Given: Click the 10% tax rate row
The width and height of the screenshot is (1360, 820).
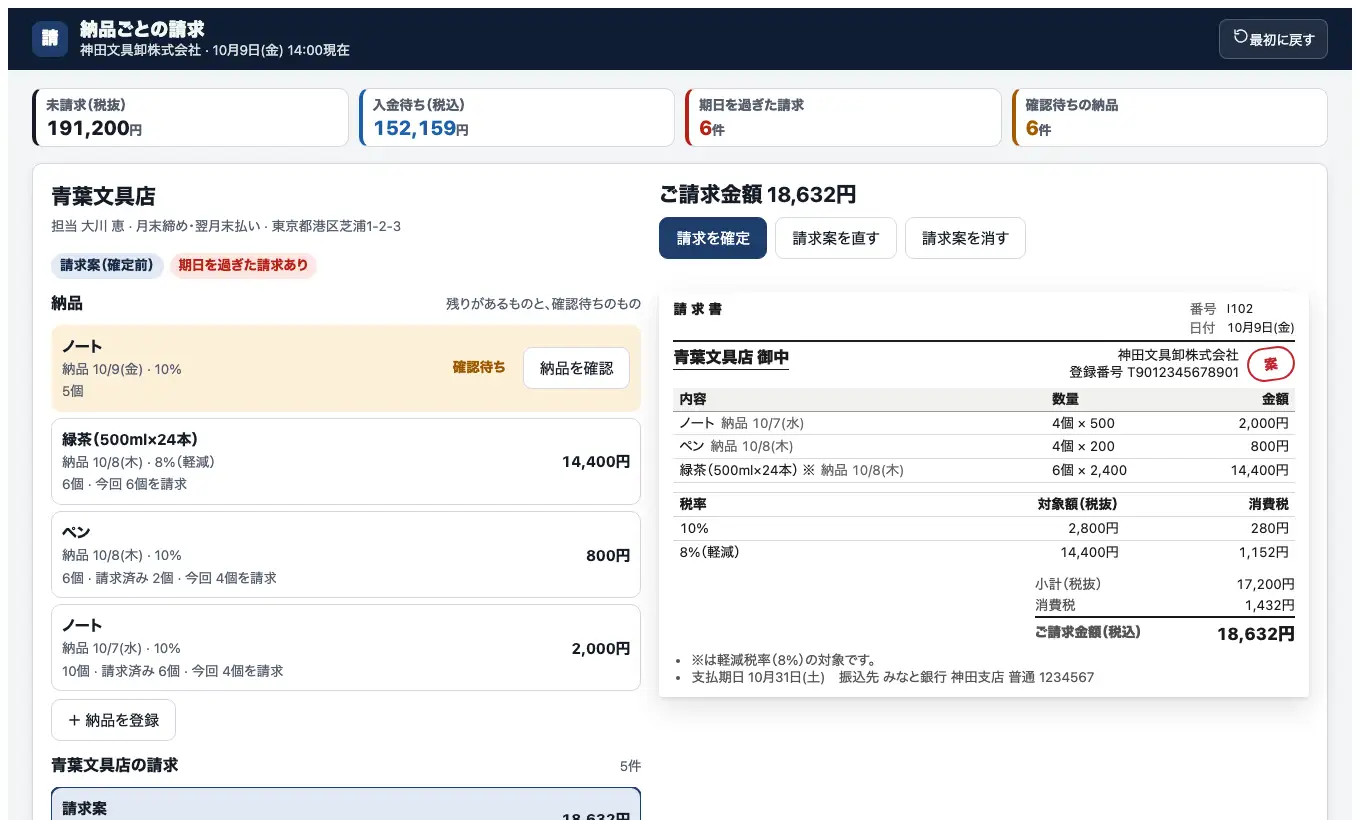Looking at the screenshot, I should (x=984, y=528).
